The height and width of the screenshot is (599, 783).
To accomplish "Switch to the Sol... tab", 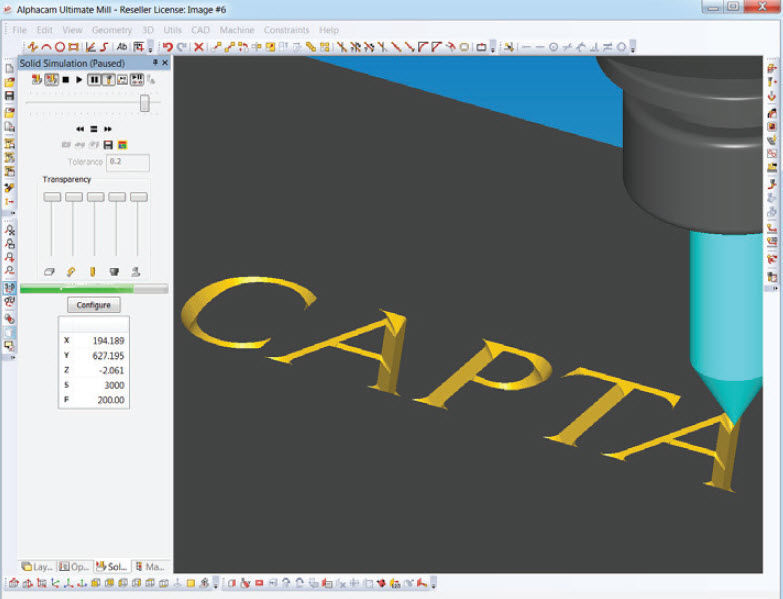I will coord(112,567).
